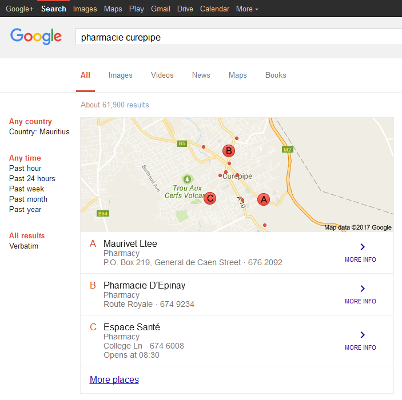The width and height of the screenshot is (402, 400).
Task: Open Gmail in the top bar
Action: (160, 9)
